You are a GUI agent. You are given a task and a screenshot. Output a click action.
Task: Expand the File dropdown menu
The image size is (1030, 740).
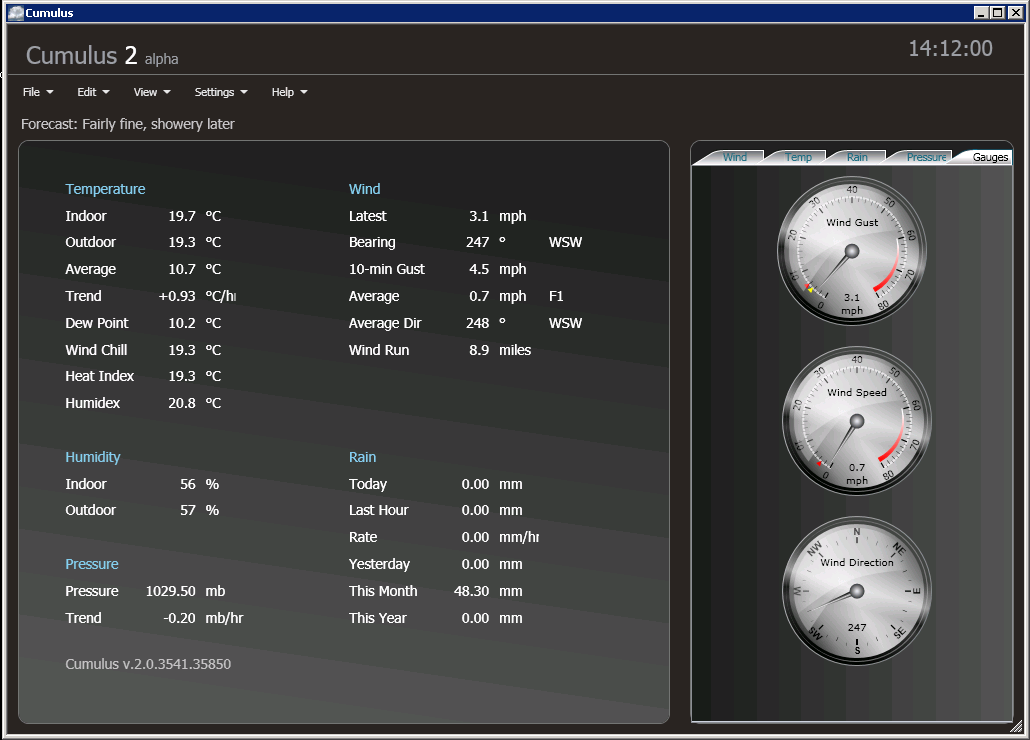pyautogui.click(x=38, y=92)
